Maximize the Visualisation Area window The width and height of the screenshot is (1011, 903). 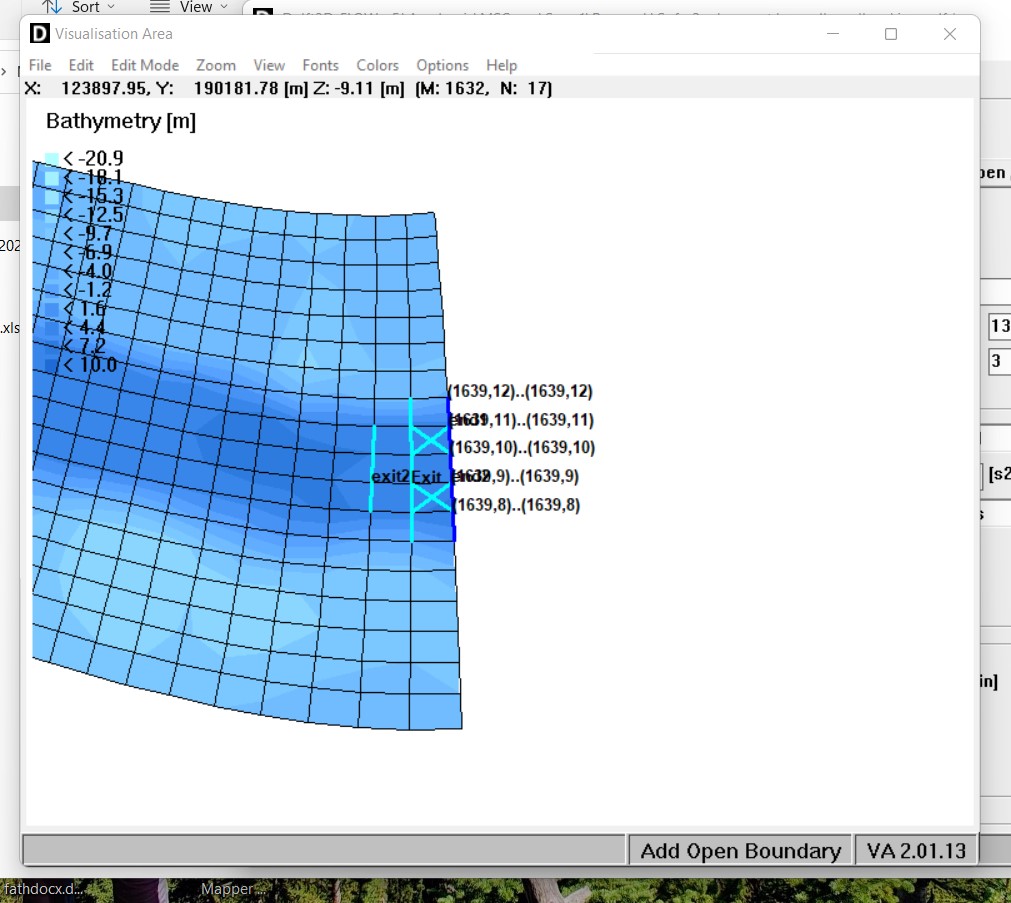890,34
